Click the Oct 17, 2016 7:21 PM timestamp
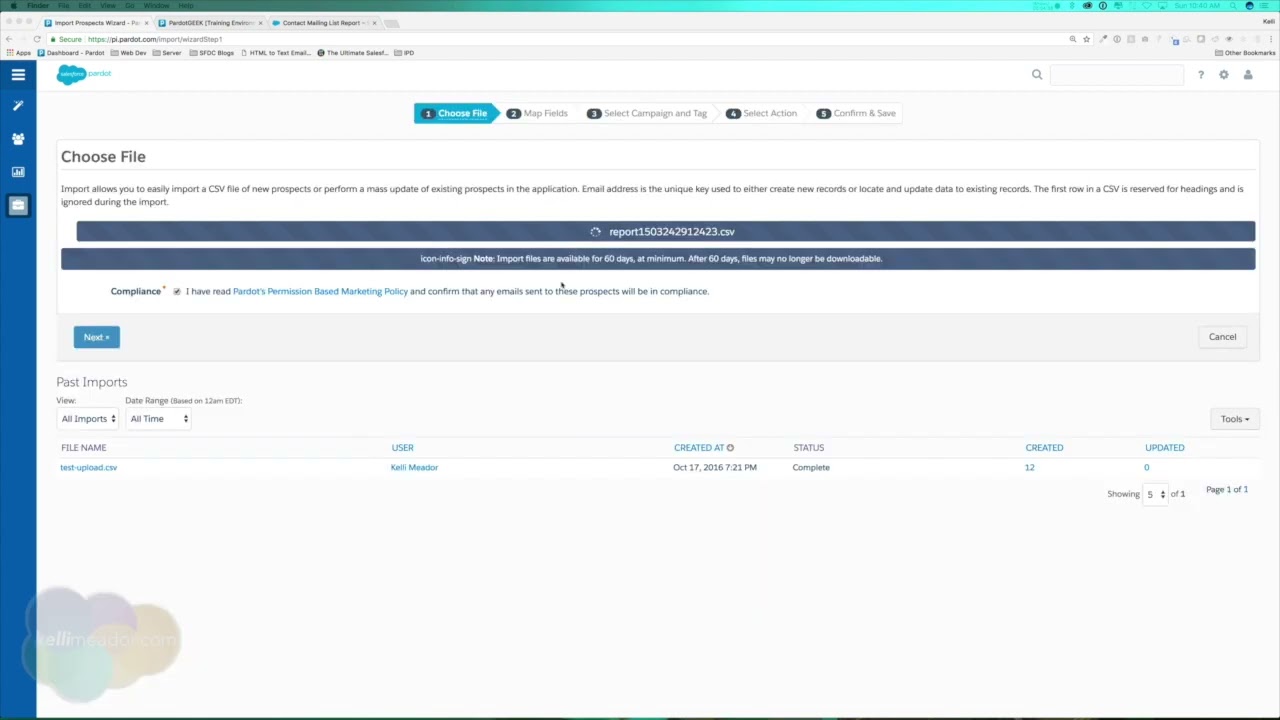The image size is (1280, 720). pos(715,468)
